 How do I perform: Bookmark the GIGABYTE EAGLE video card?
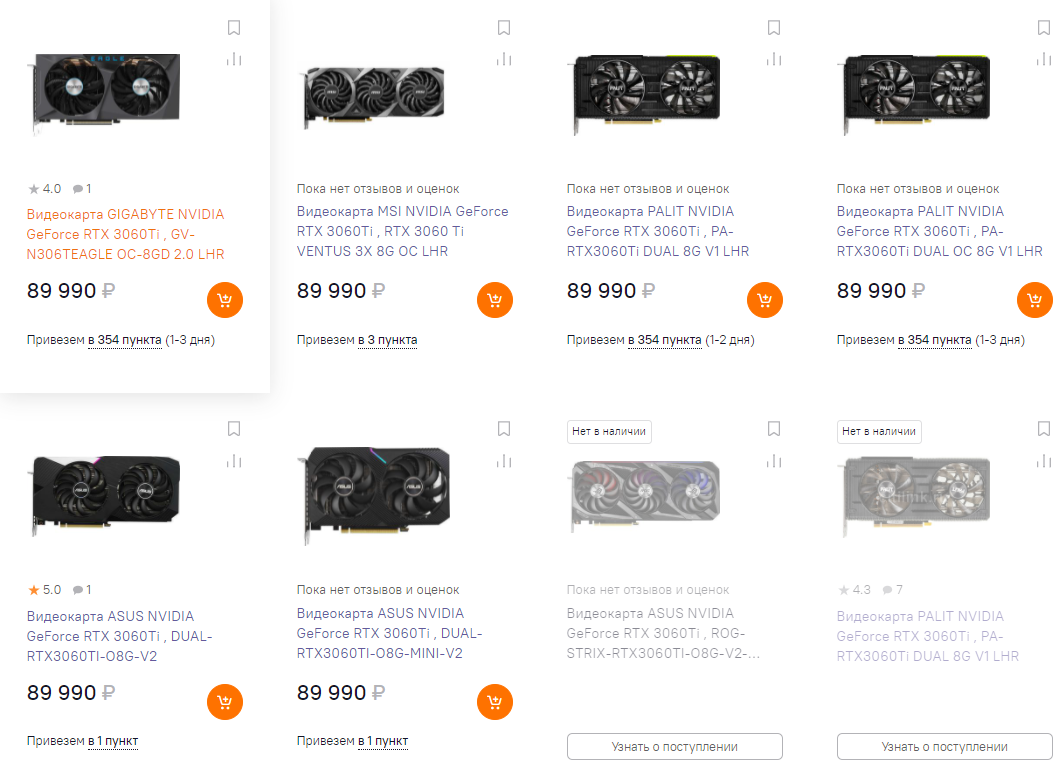tap(234, 28)
